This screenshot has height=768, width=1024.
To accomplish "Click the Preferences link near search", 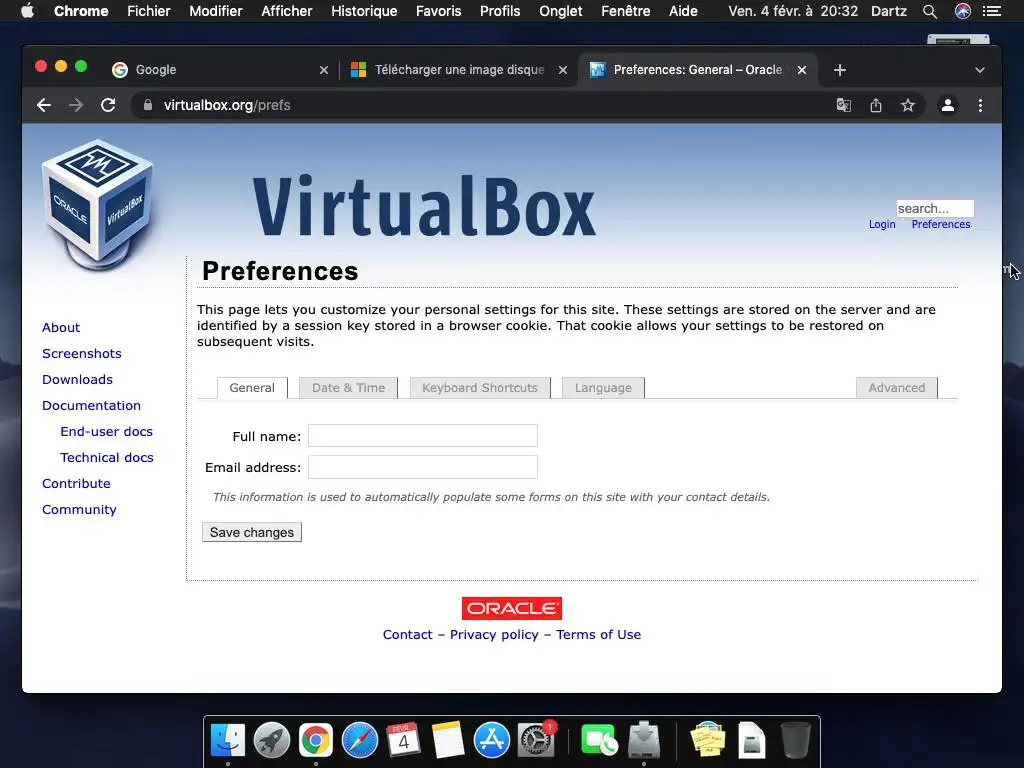I will click(x=940, y=224).
